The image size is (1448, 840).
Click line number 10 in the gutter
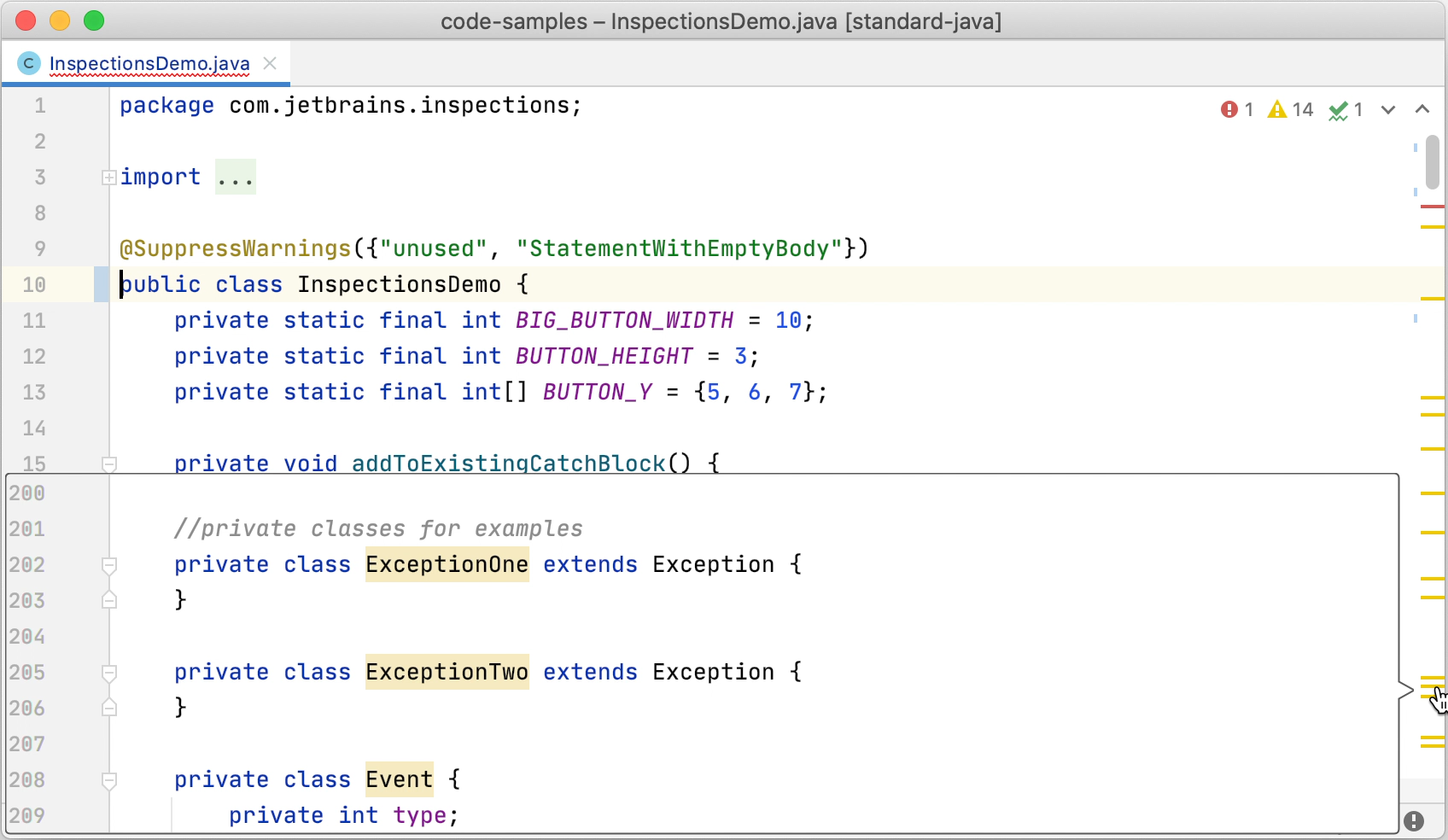click(34, 284)
